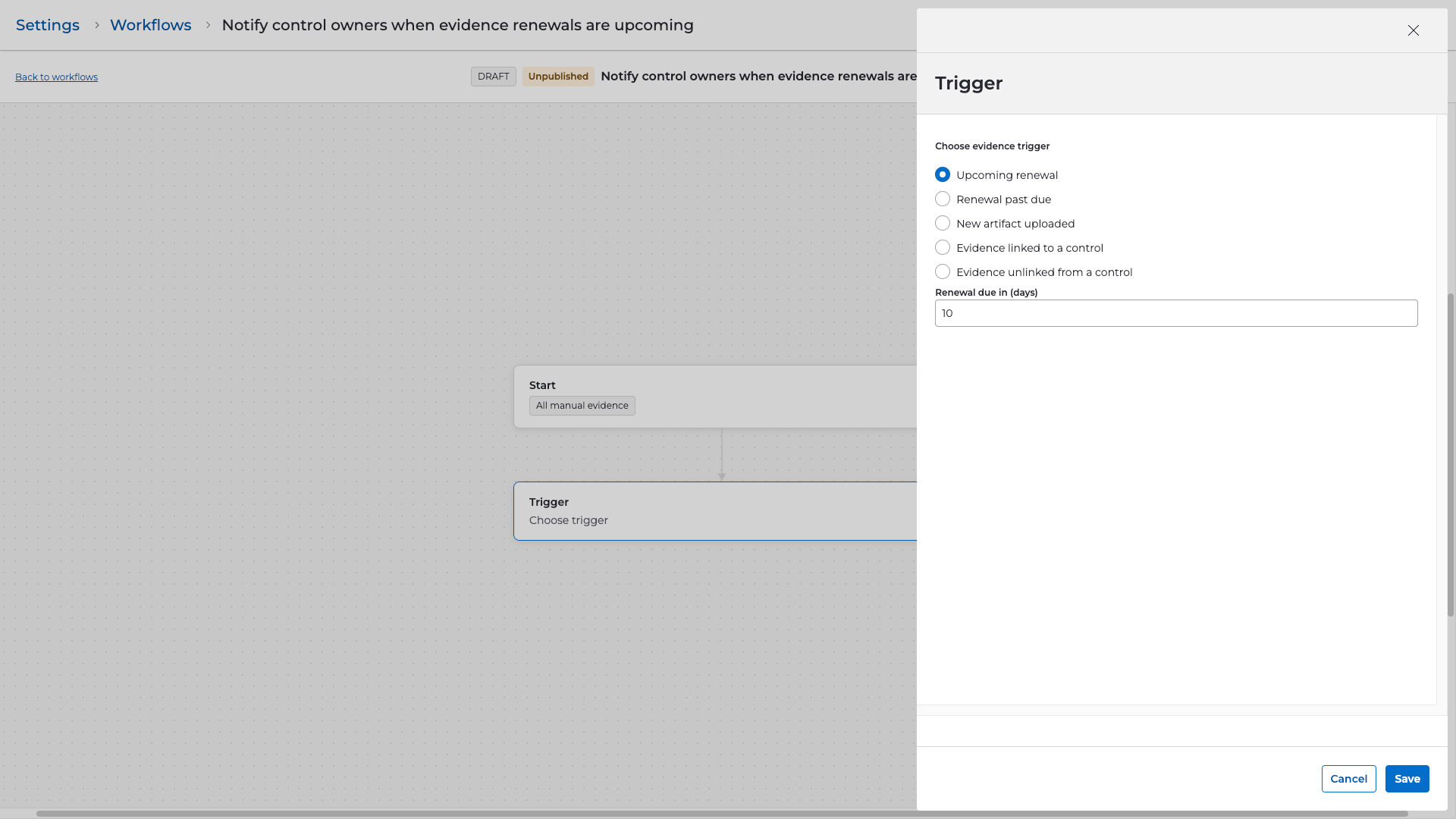The height and width of the screenshot is (819, 1456).
Task: Close the Trigger side panel
Action: 1413,30
